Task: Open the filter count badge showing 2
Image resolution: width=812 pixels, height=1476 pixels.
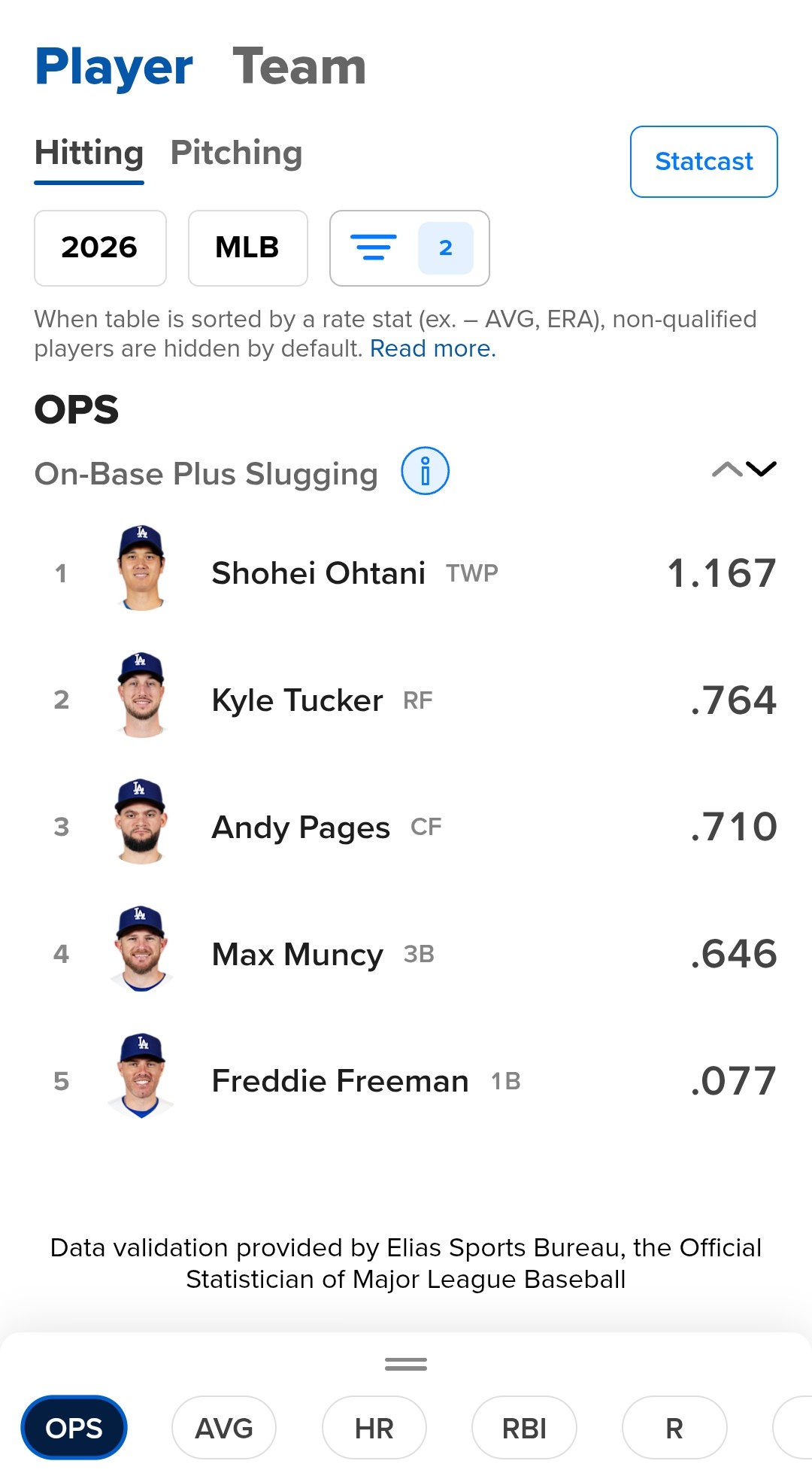Action: (446, 248)
